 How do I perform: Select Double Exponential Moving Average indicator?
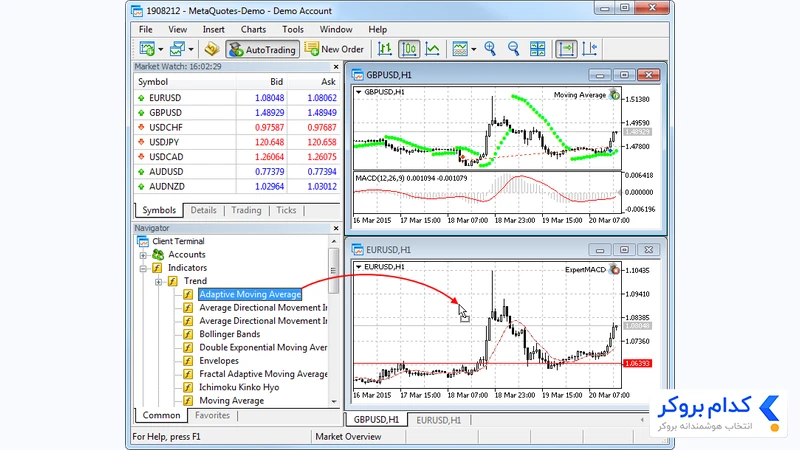click(x=263, y=347)
